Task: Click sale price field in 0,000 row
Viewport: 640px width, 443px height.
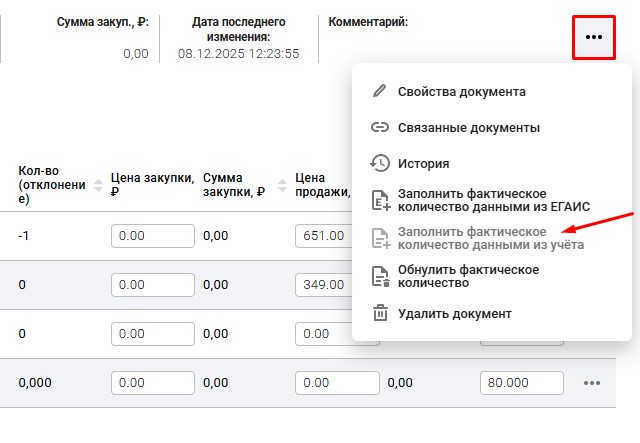Action: click(x=337, y=383)
